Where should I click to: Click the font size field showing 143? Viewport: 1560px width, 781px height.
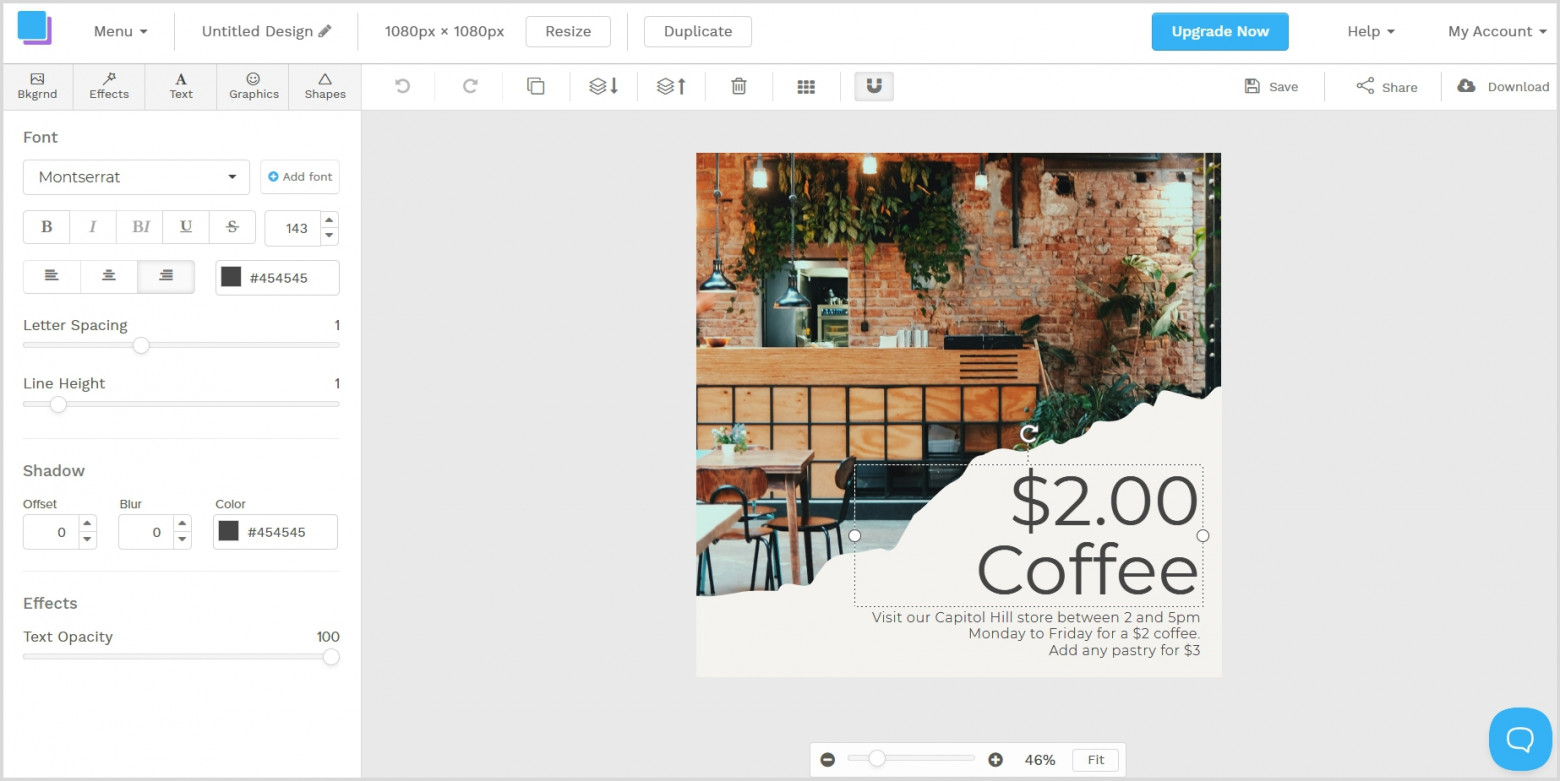[293, 228]
